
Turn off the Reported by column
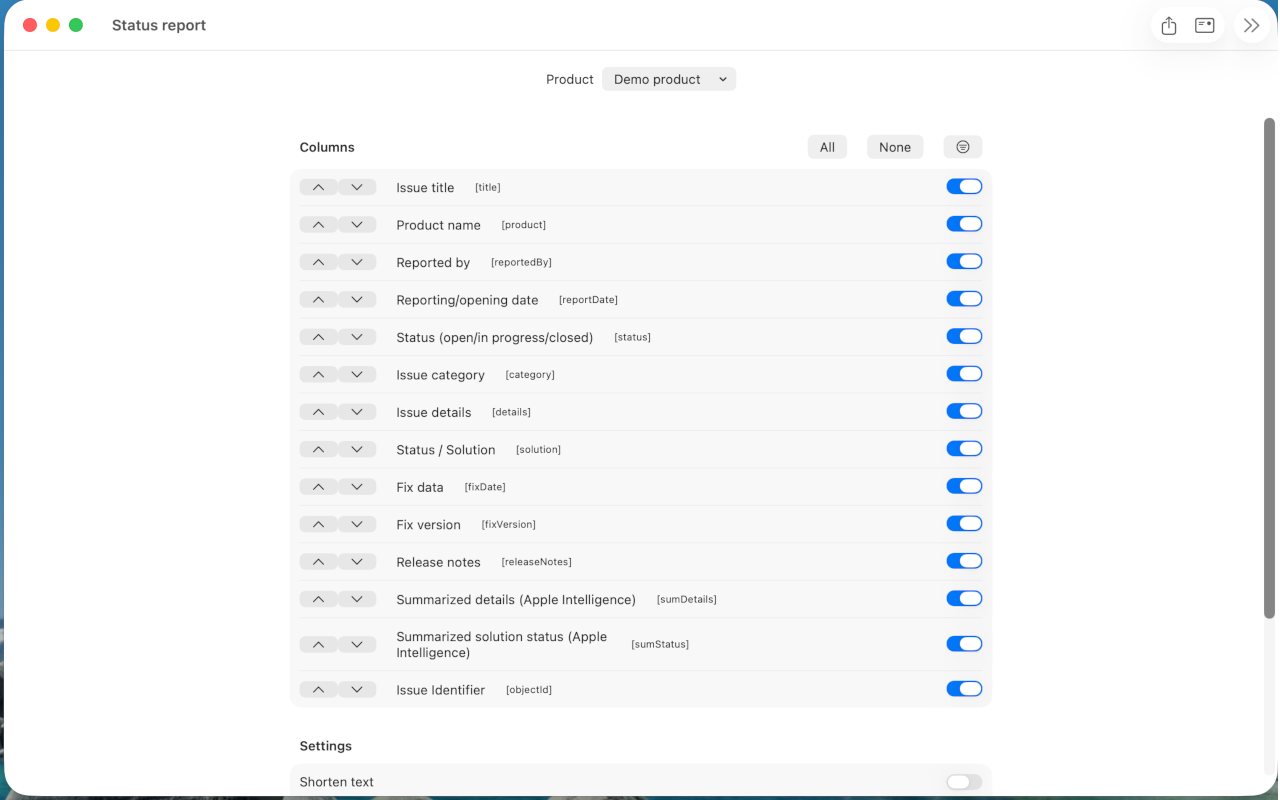[x=964, y=261]
